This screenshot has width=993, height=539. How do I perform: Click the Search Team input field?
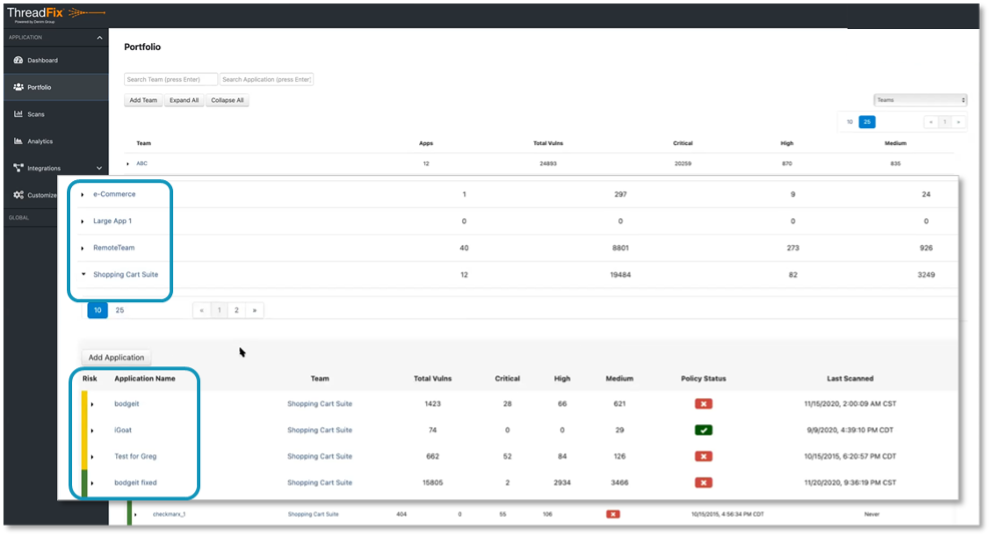pyautogui.click(x=170, y=79)
